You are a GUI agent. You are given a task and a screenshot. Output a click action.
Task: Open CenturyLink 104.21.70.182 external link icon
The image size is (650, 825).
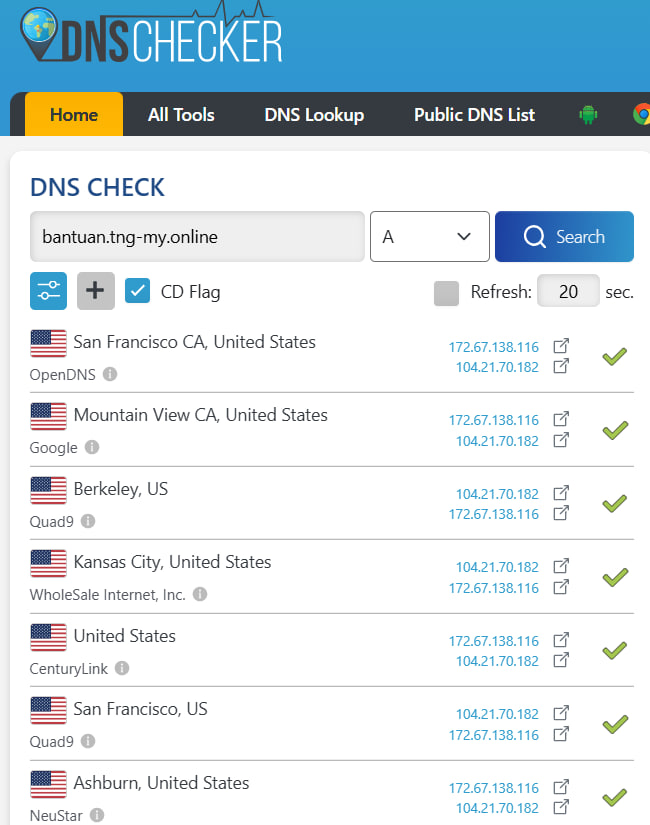(561, 660)
